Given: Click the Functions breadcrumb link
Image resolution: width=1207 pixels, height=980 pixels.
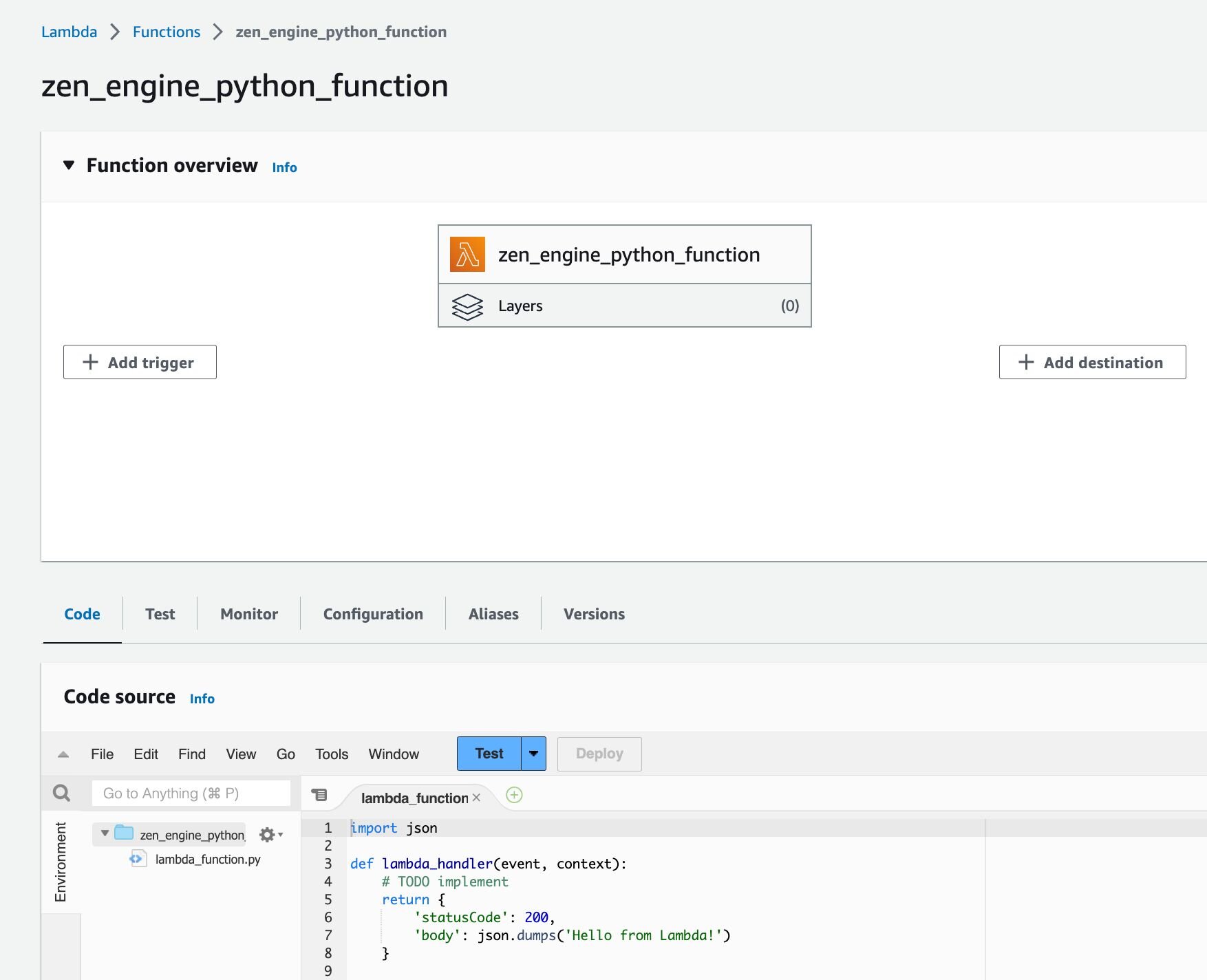Looking at the screenshot, I should pos(167,32).
